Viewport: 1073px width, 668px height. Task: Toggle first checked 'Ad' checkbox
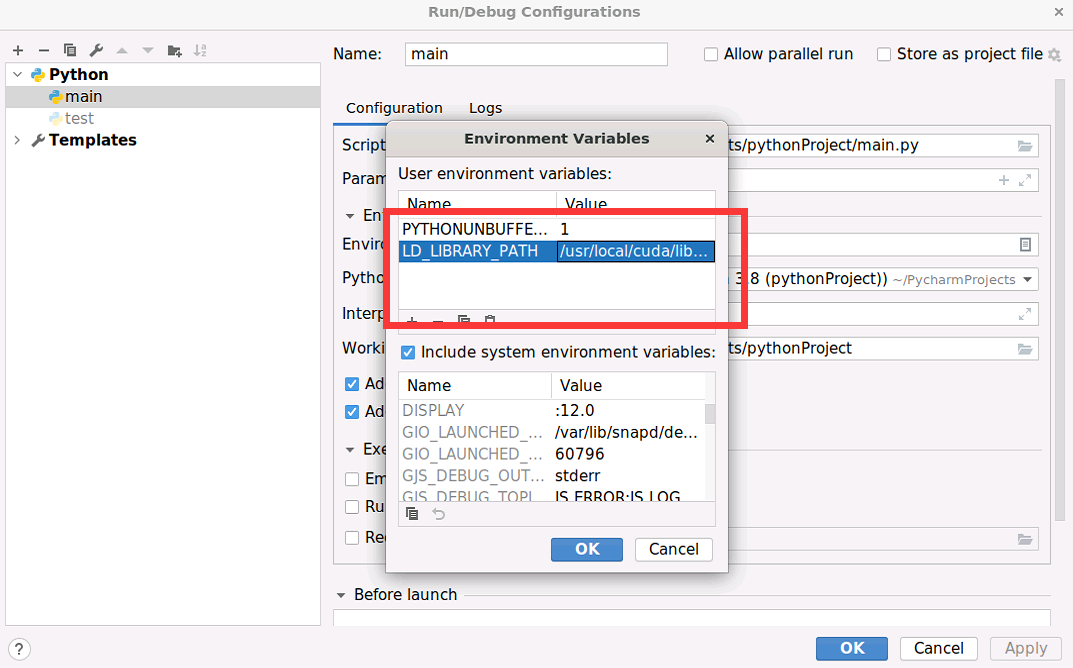tap(352, 384)
